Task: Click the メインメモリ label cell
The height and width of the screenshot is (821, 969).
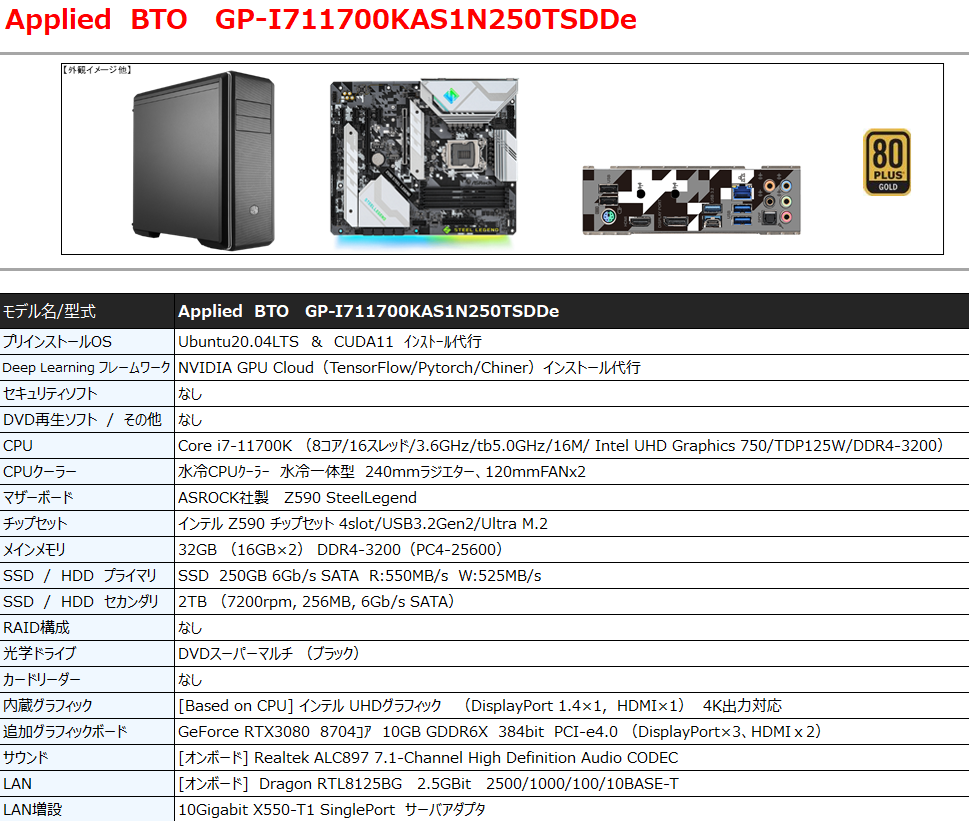Action: click(87, 549)
